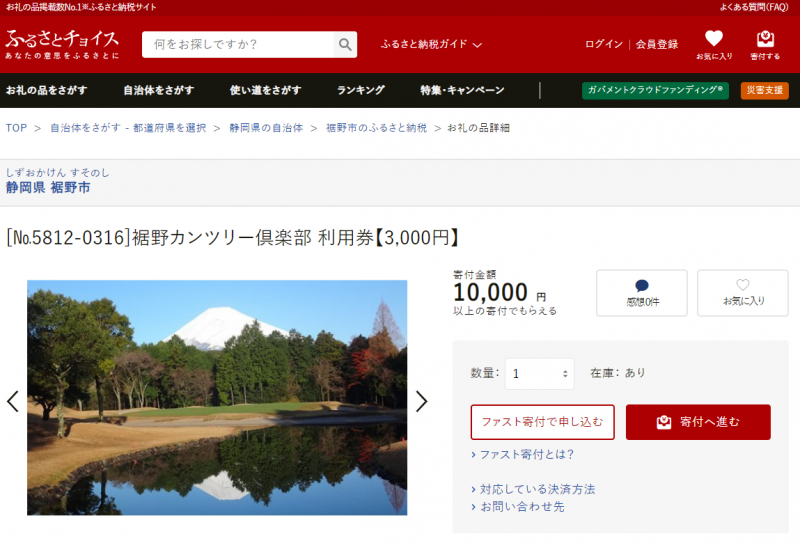Click the golf course Mt. Fuji photo

[x=217, y=398]
